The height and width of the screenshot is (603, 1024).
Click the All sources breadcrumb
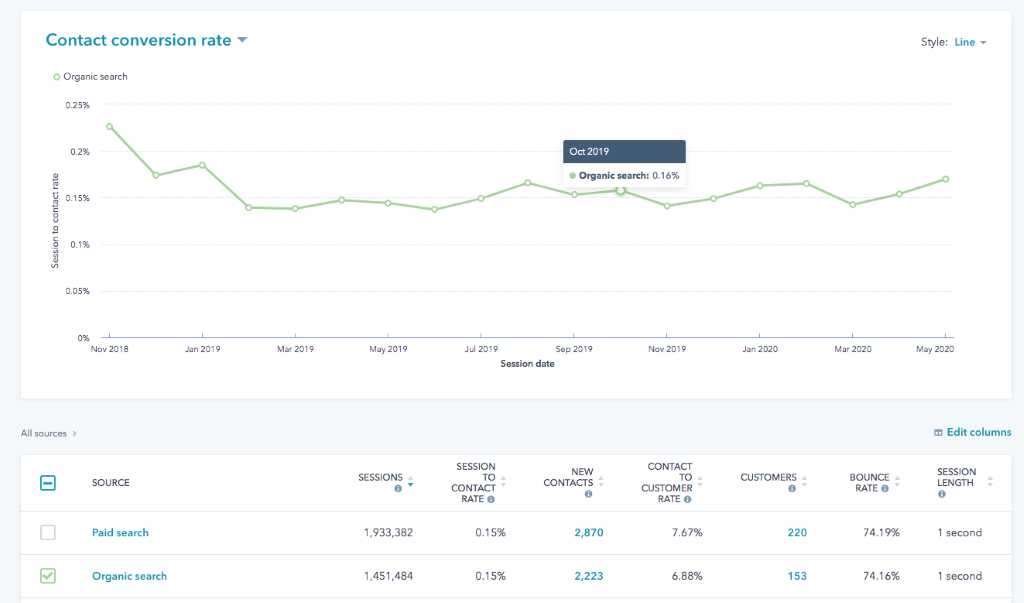click(44, 433)
